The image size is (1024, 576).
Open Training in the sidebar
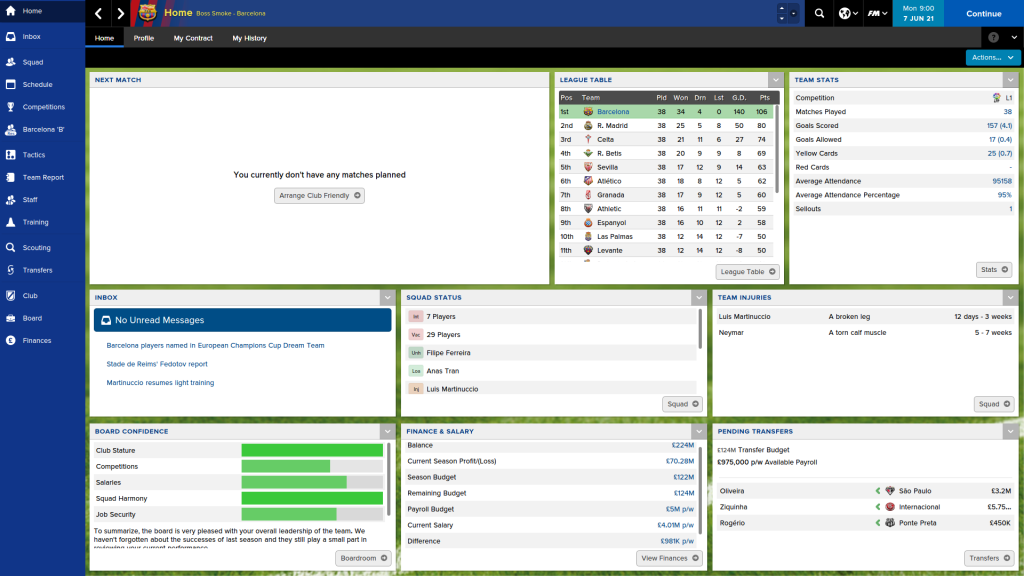click(42, 222)
